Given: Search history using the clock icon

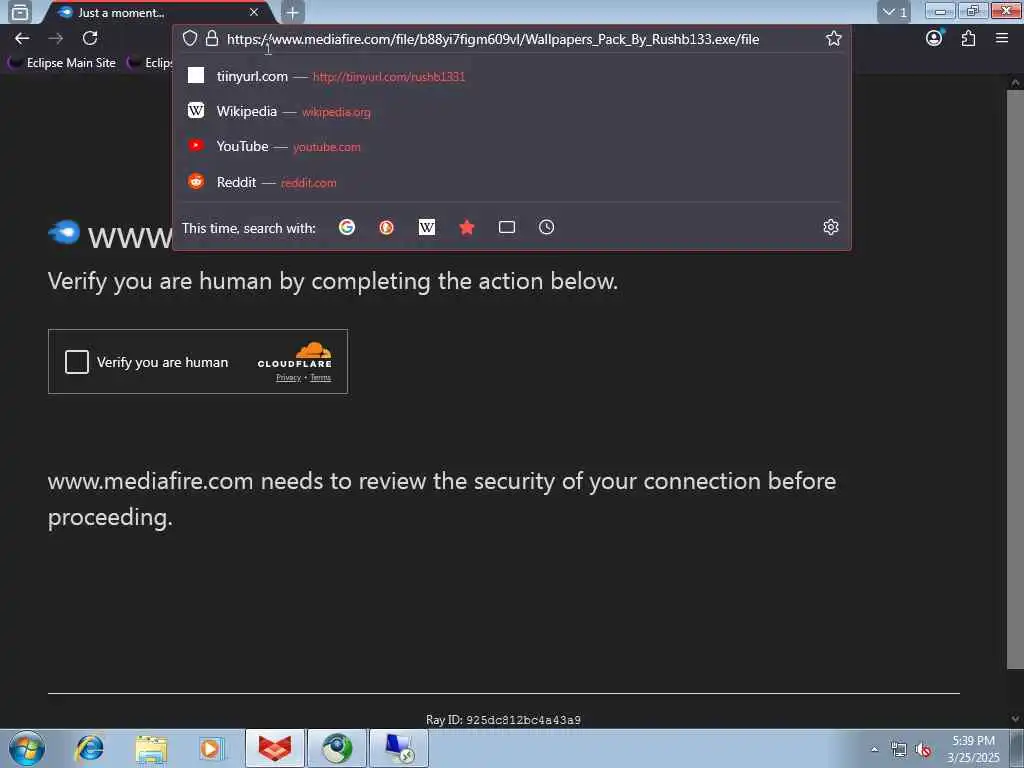Looking at the screenshot, I should pyautogui.click(x=547, y=227).
